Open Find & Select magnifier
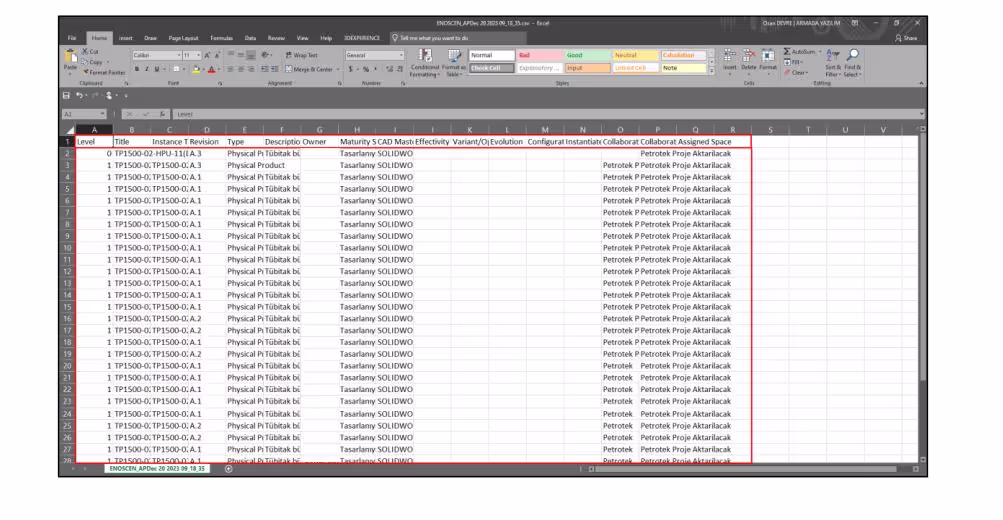 coord(852,62)
